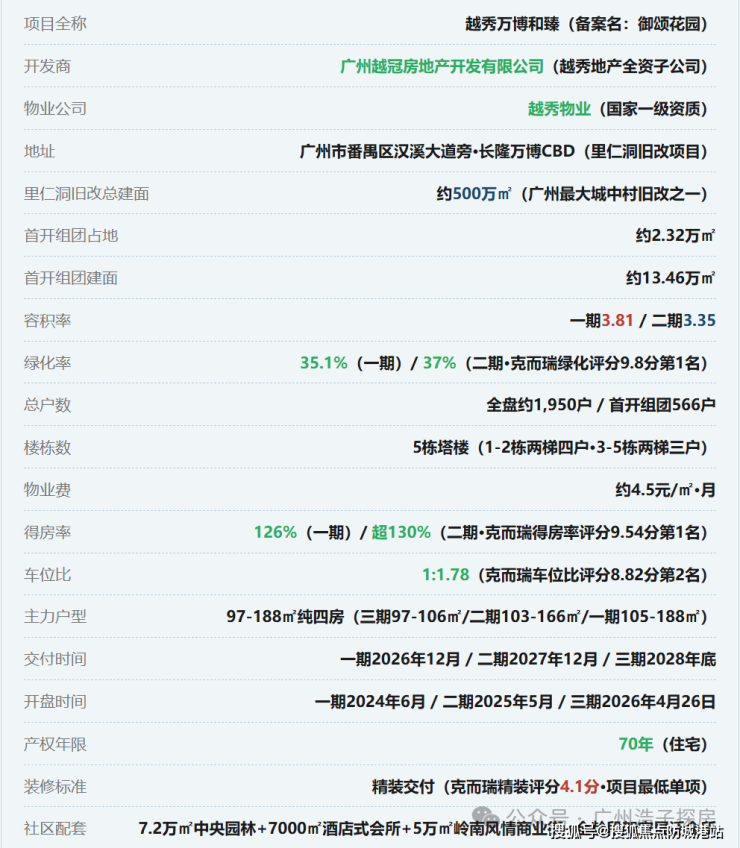Screen dimensions: 740x848
Task: Select the 二期3.35 plot ratio figure
Action: coord(683,321)
